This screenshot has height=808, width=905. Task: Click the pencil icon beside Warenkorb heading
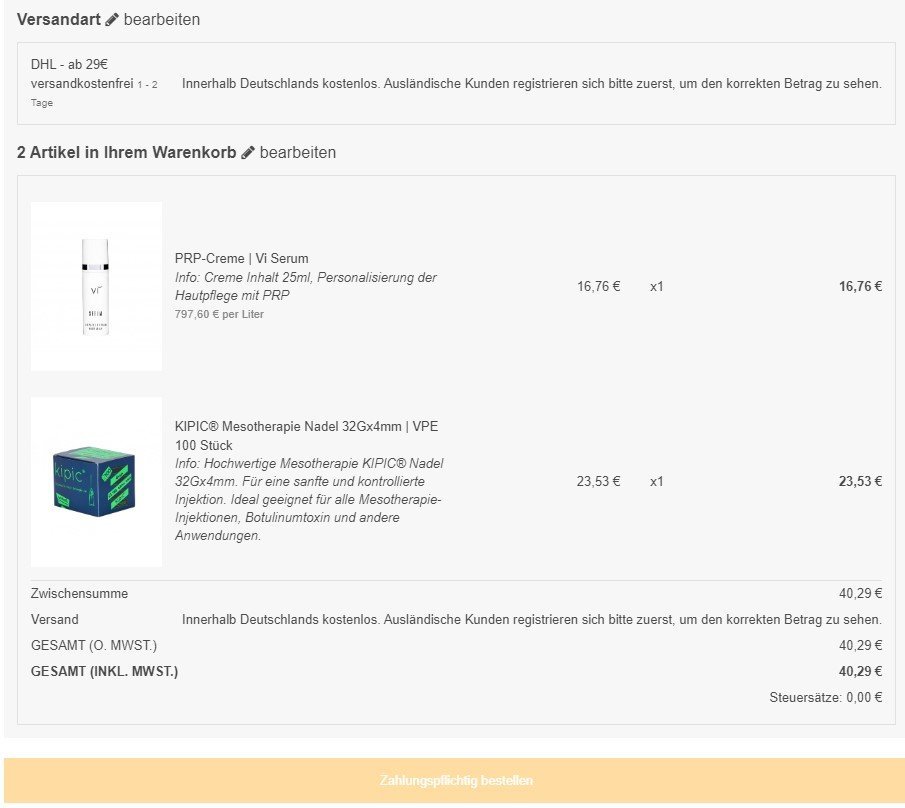click(x=248, y=153)
